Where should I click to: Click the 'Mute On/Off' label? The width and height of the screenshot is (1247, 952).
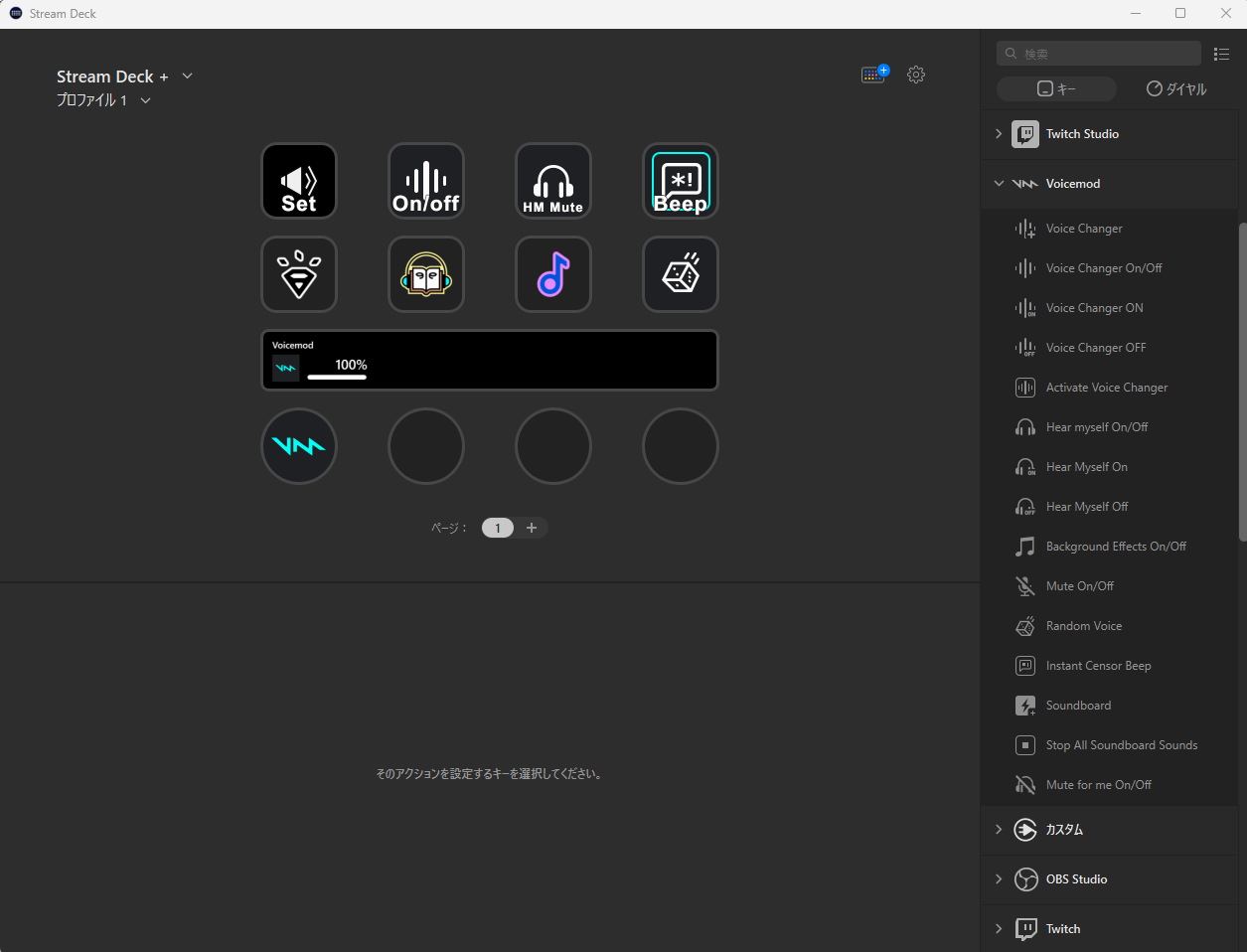pyautogui.click(x=1080, y=586)
